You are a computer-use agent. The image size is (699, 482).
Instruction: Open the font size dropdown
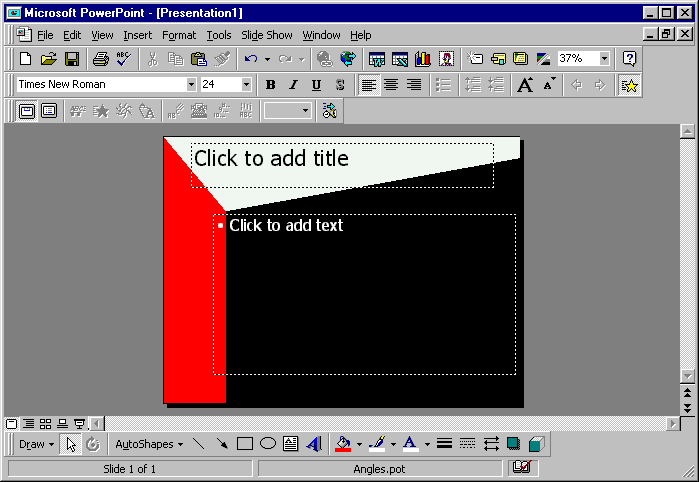[246, 85]
